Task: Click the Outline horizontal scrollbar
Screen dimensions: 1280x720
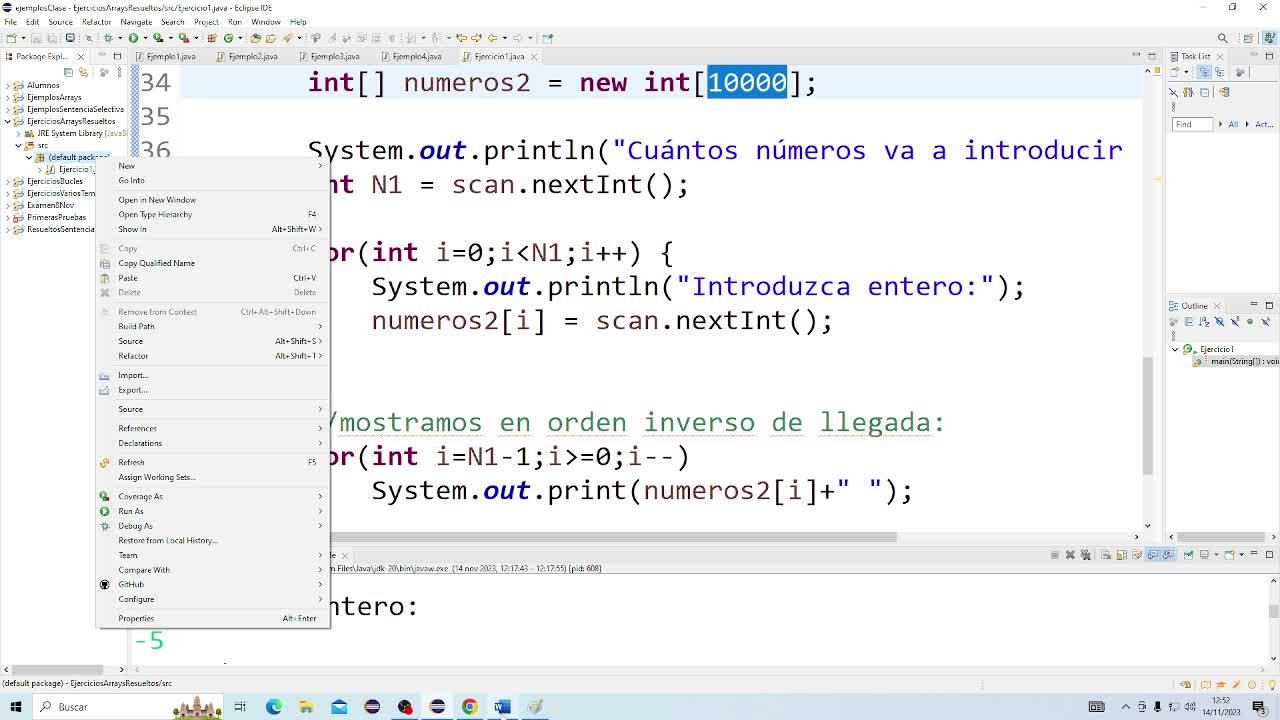Action: pos(1220,537)
